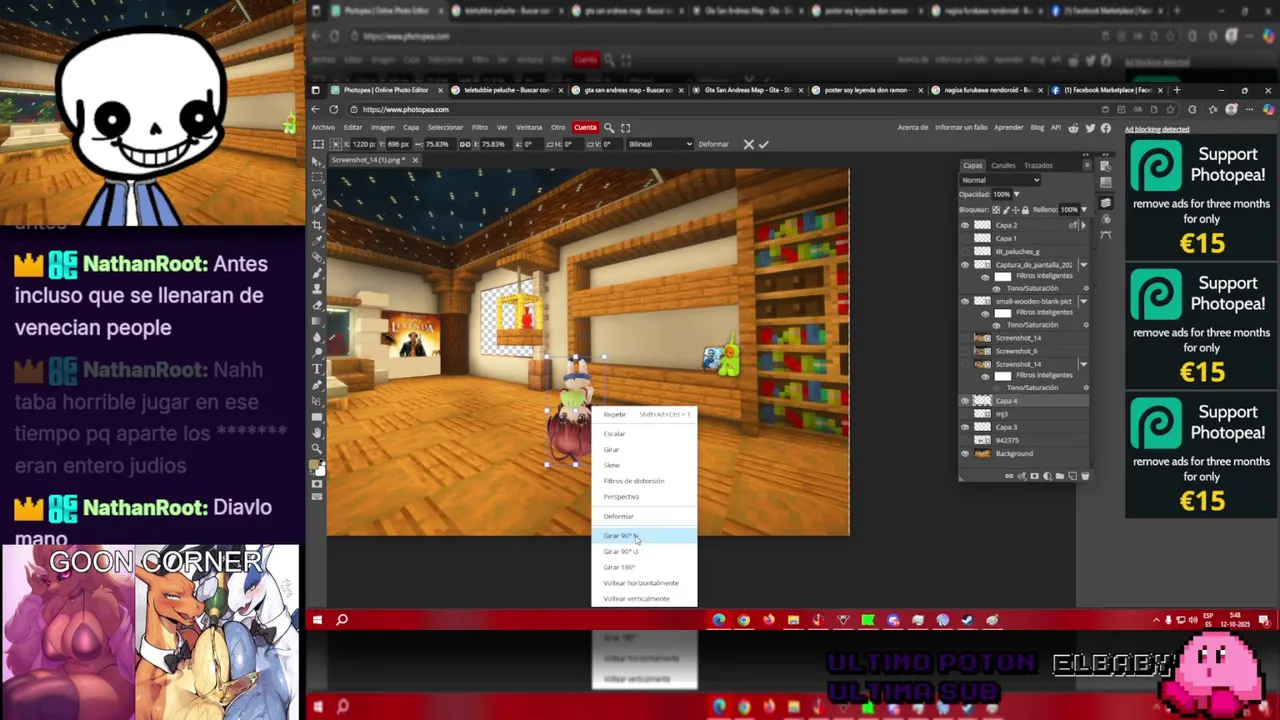
Task: Click the Facebook icon in Photopea header
Action: click(x=1105, y=128)
